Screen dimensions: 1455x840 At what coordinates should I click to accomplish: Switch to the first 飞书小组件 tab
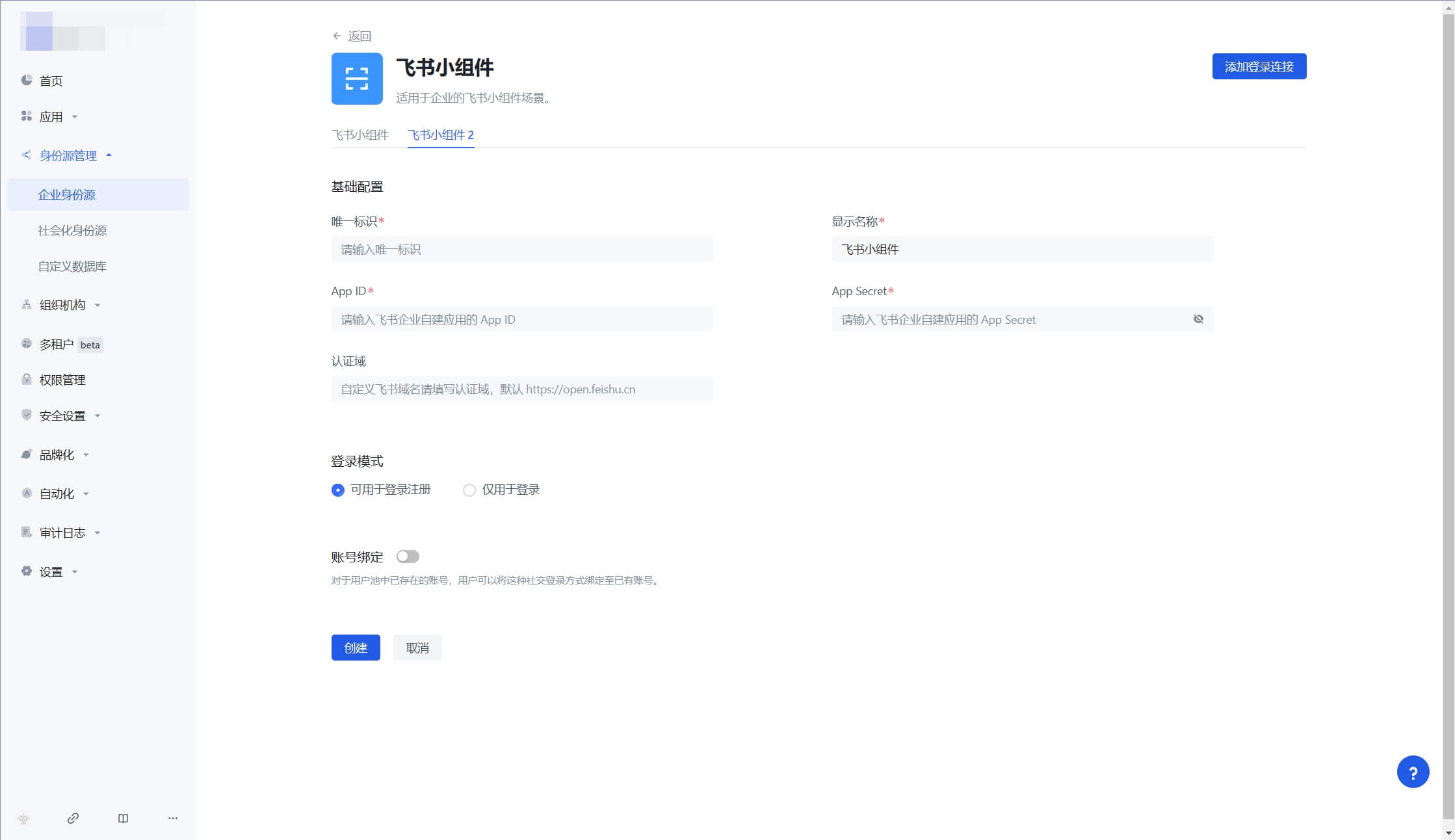tap(360, 135)
